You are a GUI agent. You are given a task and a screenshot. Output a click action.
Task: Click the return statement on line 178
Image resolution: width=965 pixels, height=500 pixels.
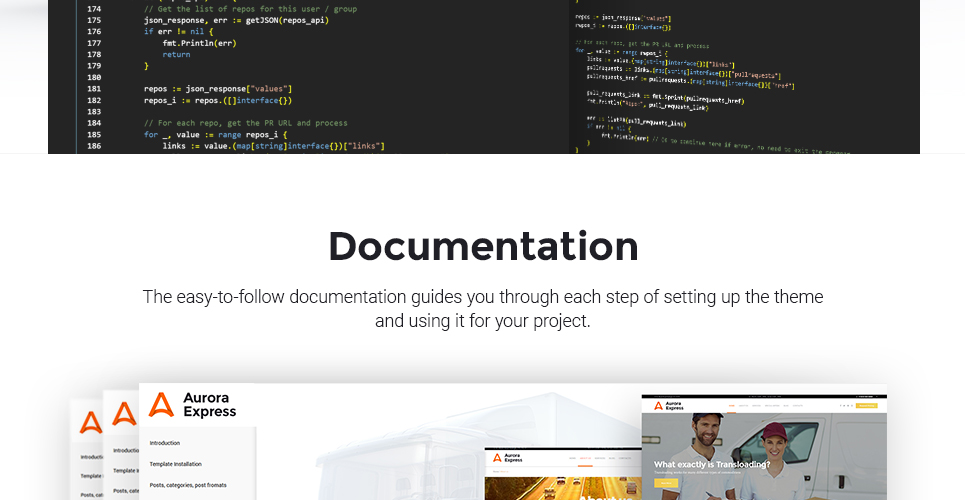(176, 54)
